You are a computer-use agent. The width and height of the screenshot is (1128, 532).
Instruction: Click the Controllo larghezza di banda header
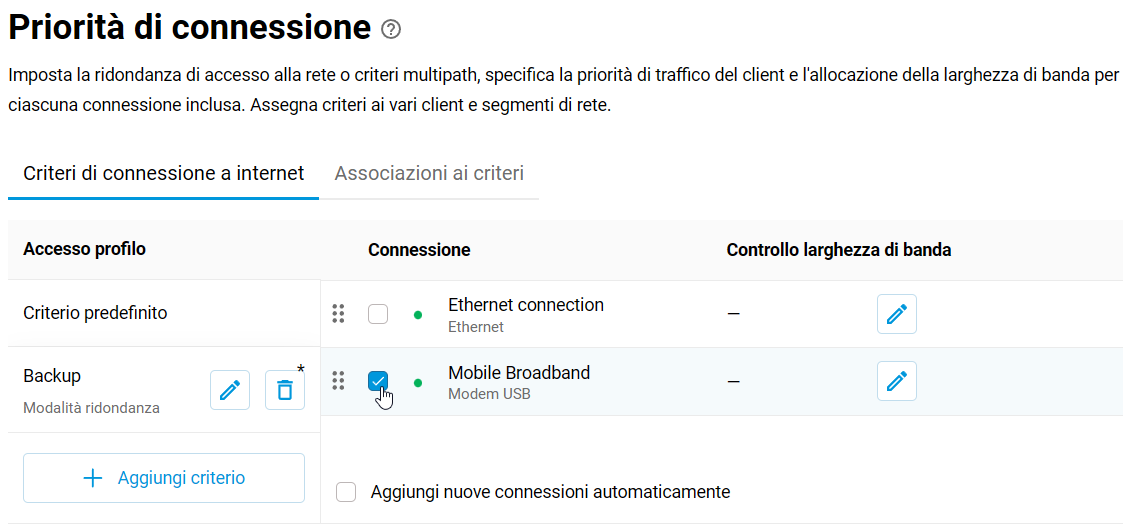tap(839, 250)
